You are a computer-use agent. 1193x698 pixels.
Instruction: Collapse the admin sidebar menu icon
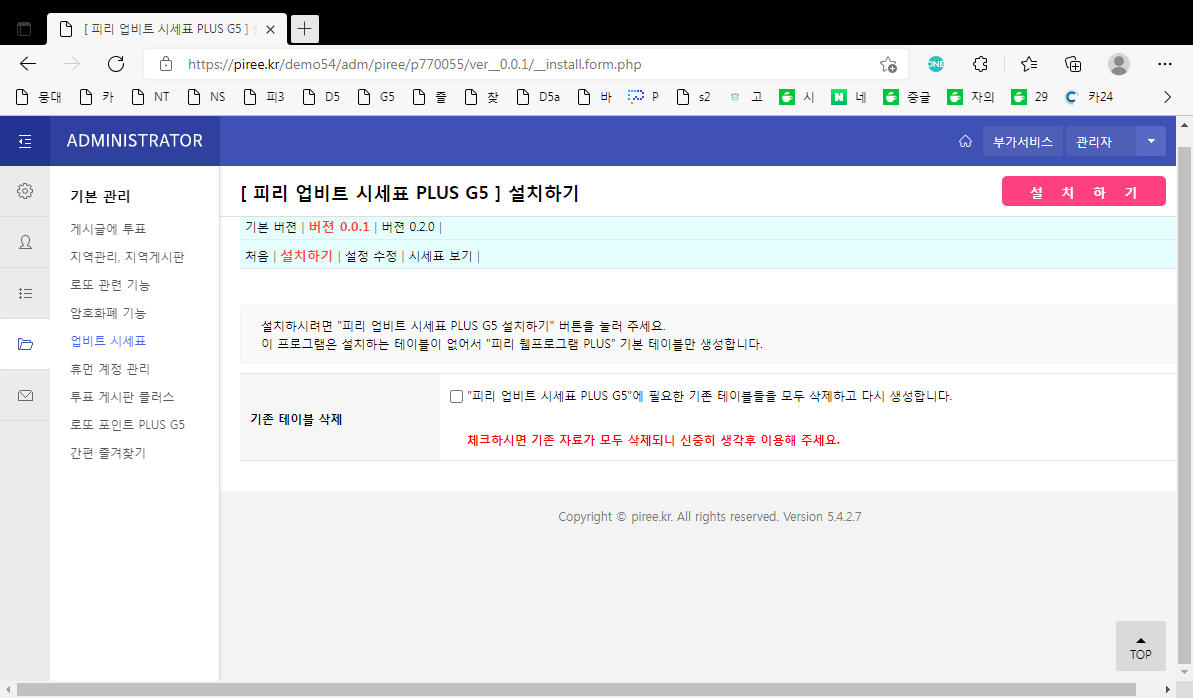point(25,141)
